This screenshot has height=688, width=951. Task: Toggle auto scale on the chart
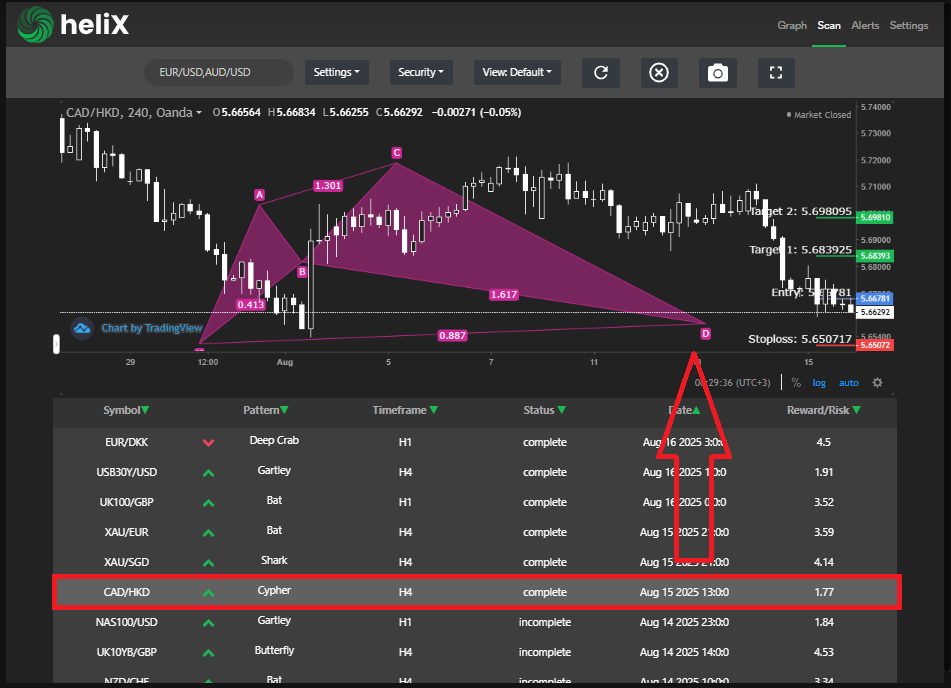[848, 382]
